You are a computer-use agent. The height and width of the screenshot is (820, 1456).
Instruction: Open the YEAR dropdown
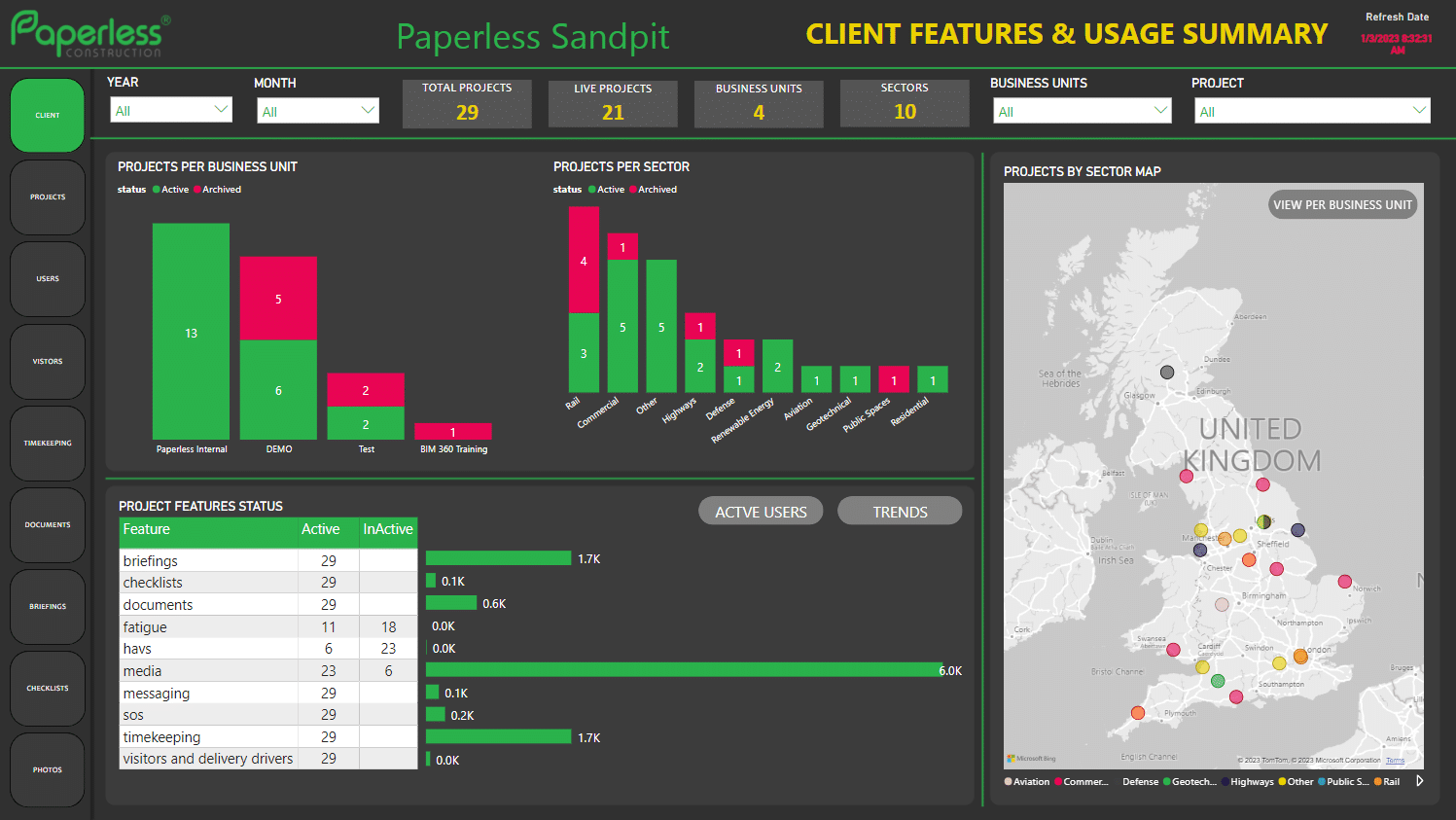pos(171,110)
